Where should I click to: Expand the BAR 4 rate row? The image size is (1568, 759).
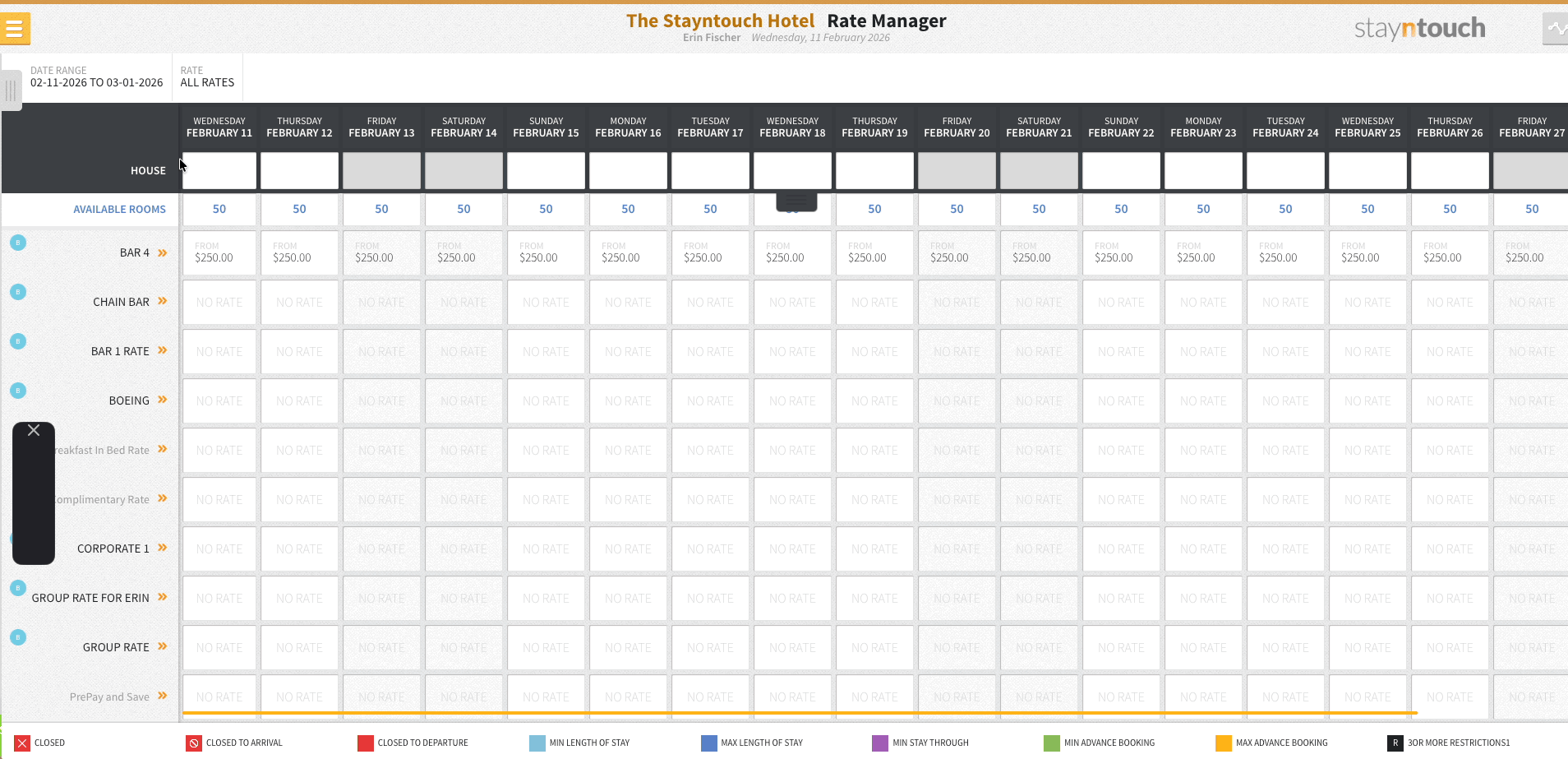pyautogui.click(x=163, y=252)
